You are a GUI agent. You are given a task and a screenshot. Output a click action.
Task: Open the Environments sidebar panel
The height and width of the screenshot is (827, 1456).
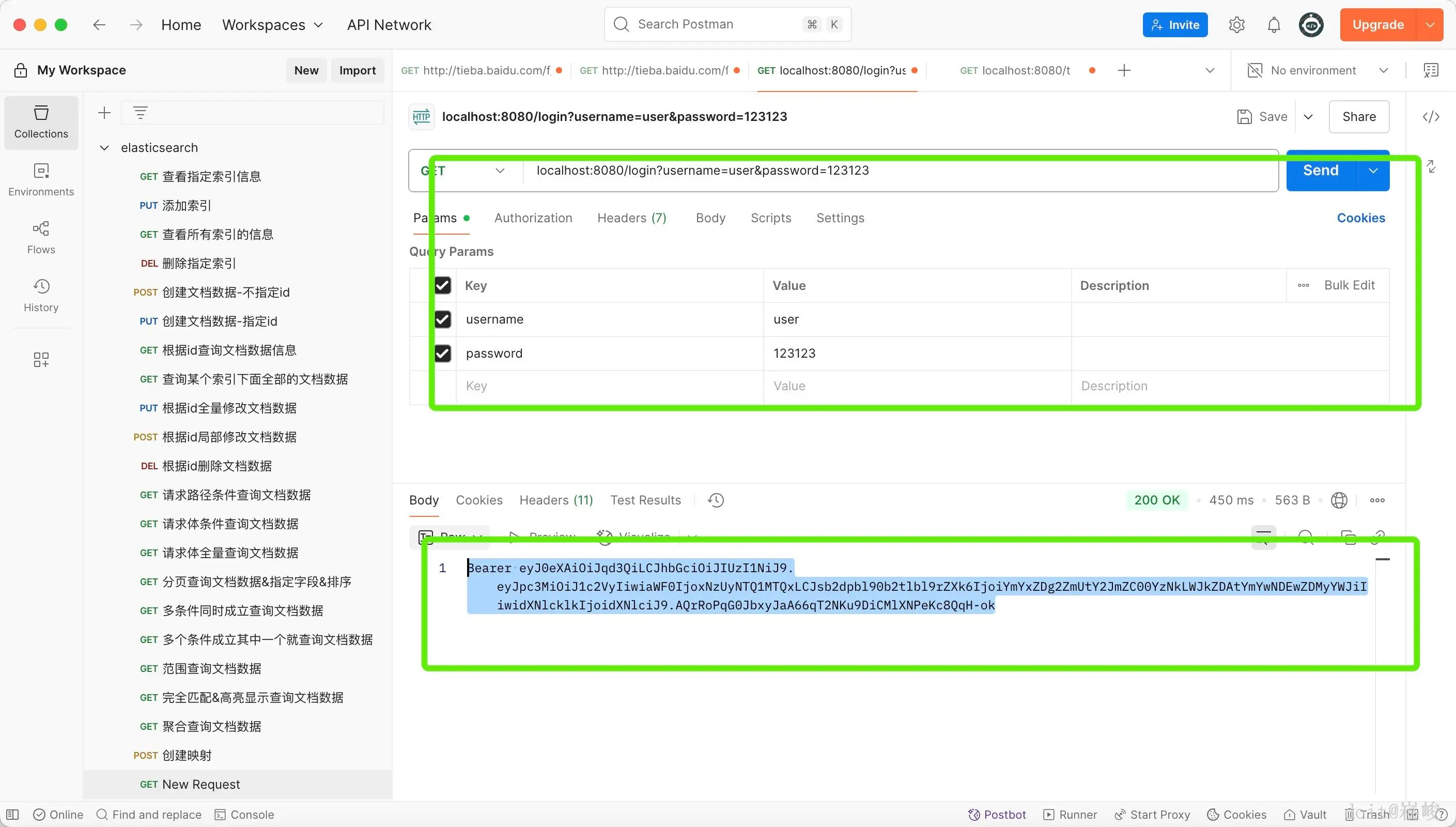(x=41, y=179)
